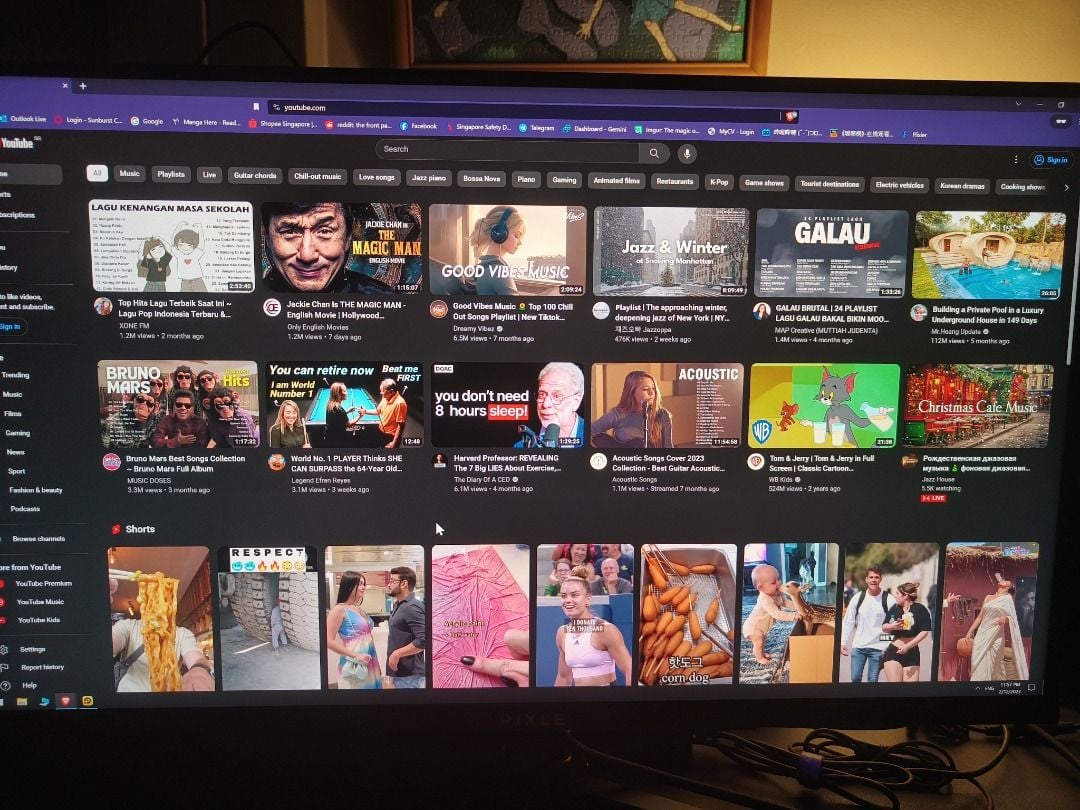Screen dimensions: 1080x810
Task: Open 'you don't need 8 hours sleep' thumbnail
Action: coord(507,405)
